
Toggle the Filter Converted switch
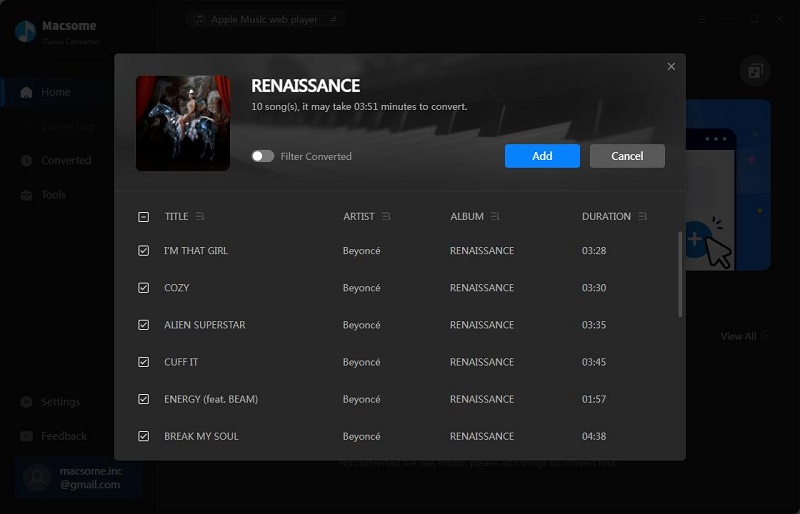[262, 156]
